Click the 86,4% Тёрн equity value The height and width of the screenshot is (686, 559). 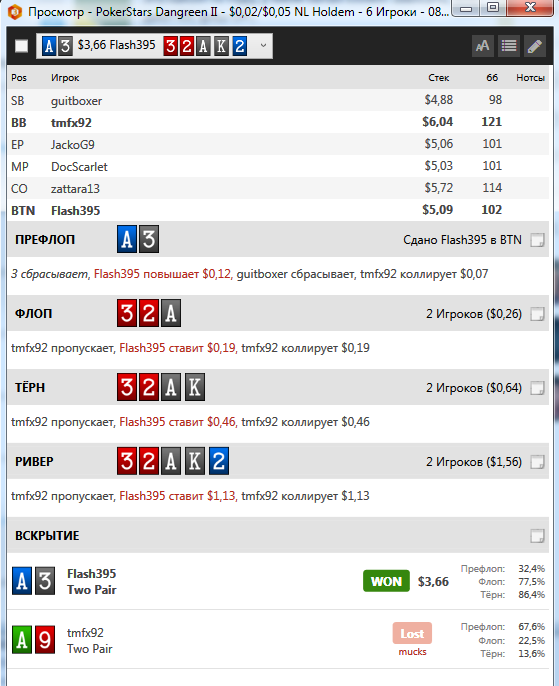click(x=531, y=595)
